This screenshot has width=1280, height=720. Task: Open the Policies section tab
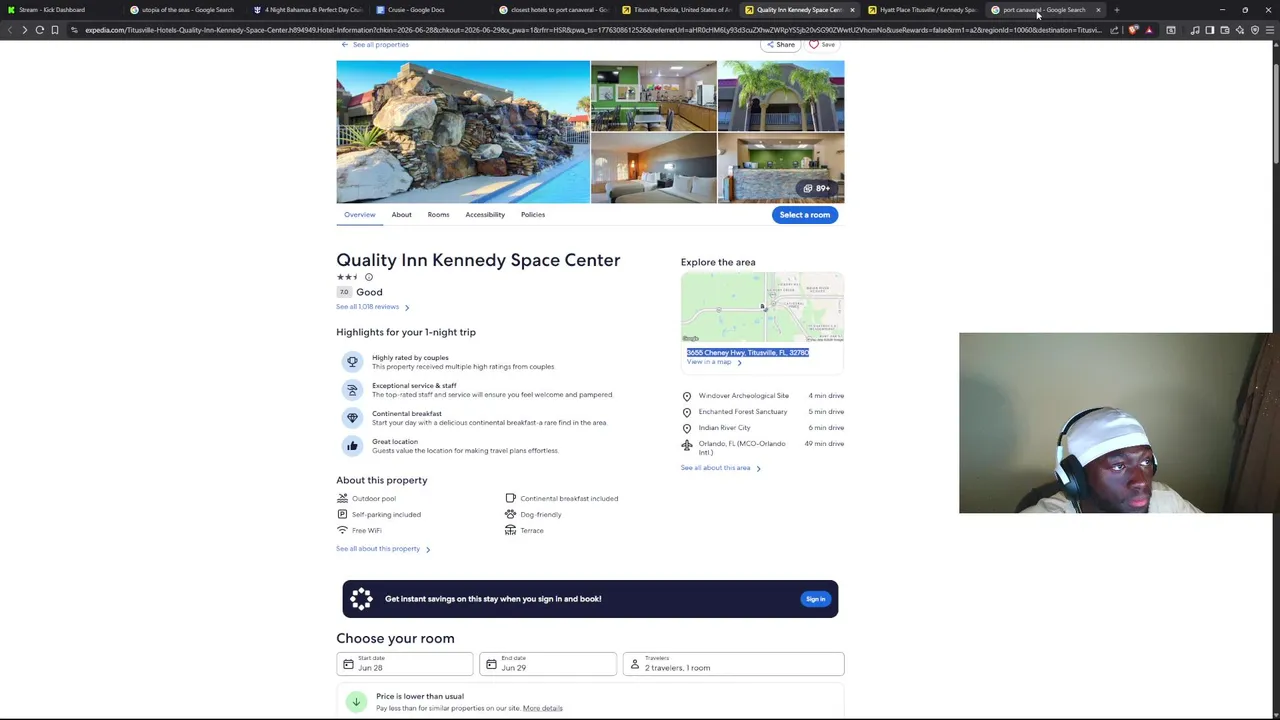[x=533, y=215]
